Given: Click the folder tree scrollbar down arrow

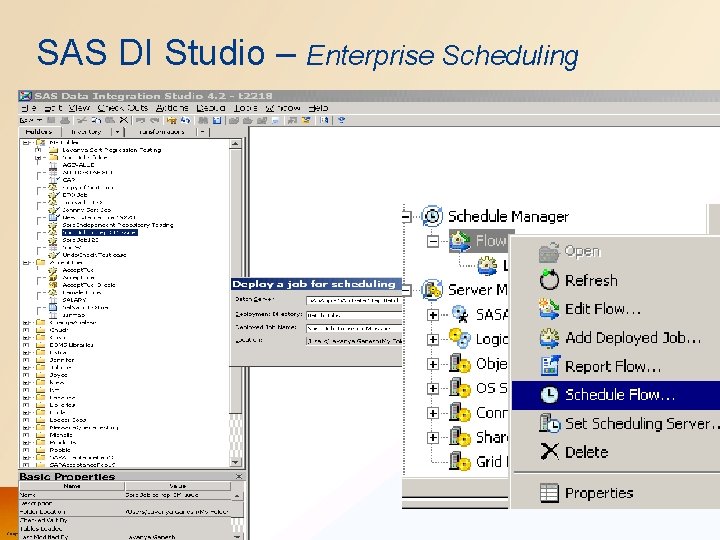Looking at the screenshot, I should click(236, 462).
